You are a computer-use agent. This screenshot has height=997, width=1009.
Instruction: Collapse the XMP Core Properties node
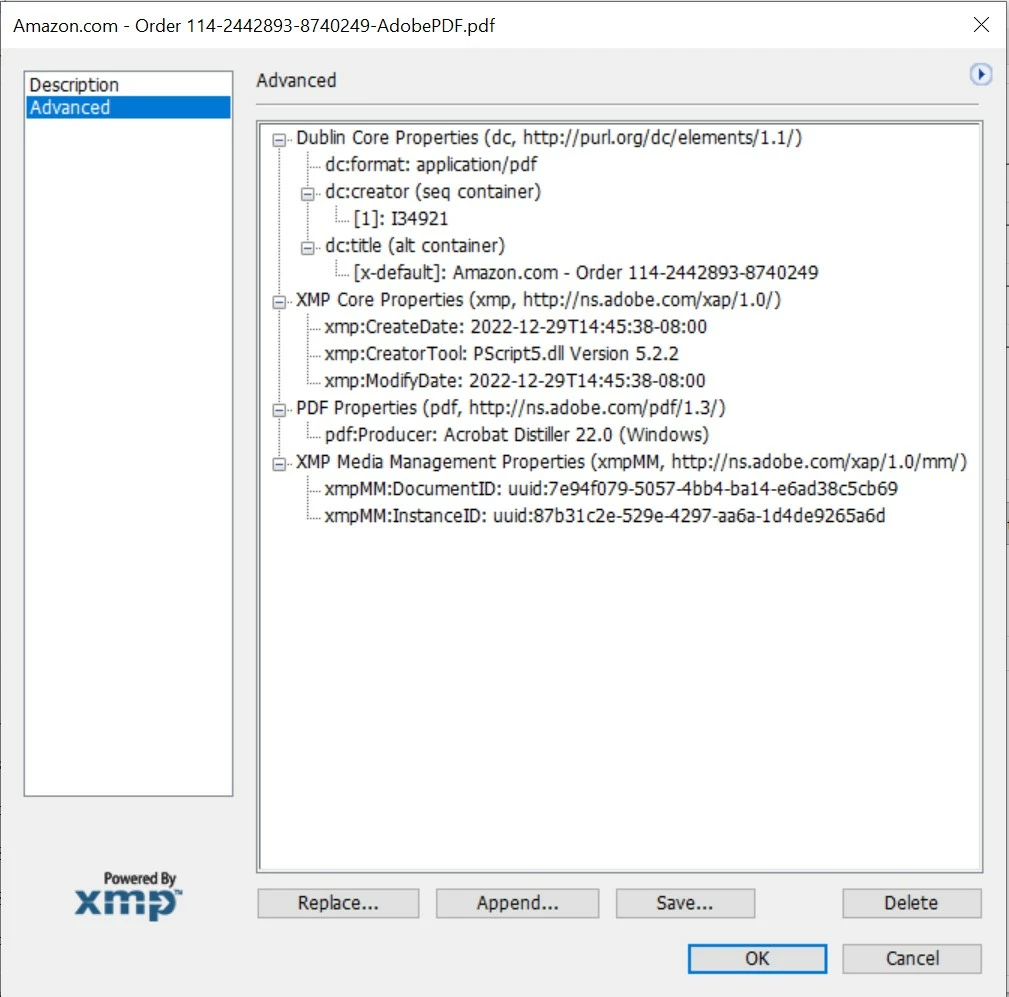tap(279, 302)
